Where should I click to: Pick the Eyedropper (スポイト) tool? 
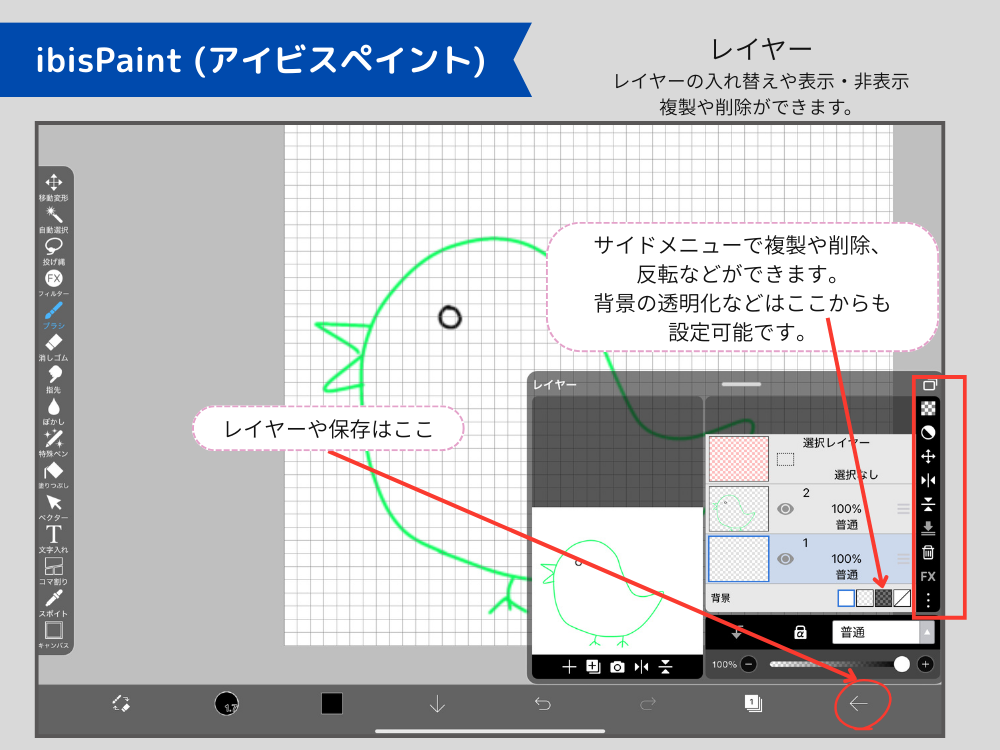54,599
